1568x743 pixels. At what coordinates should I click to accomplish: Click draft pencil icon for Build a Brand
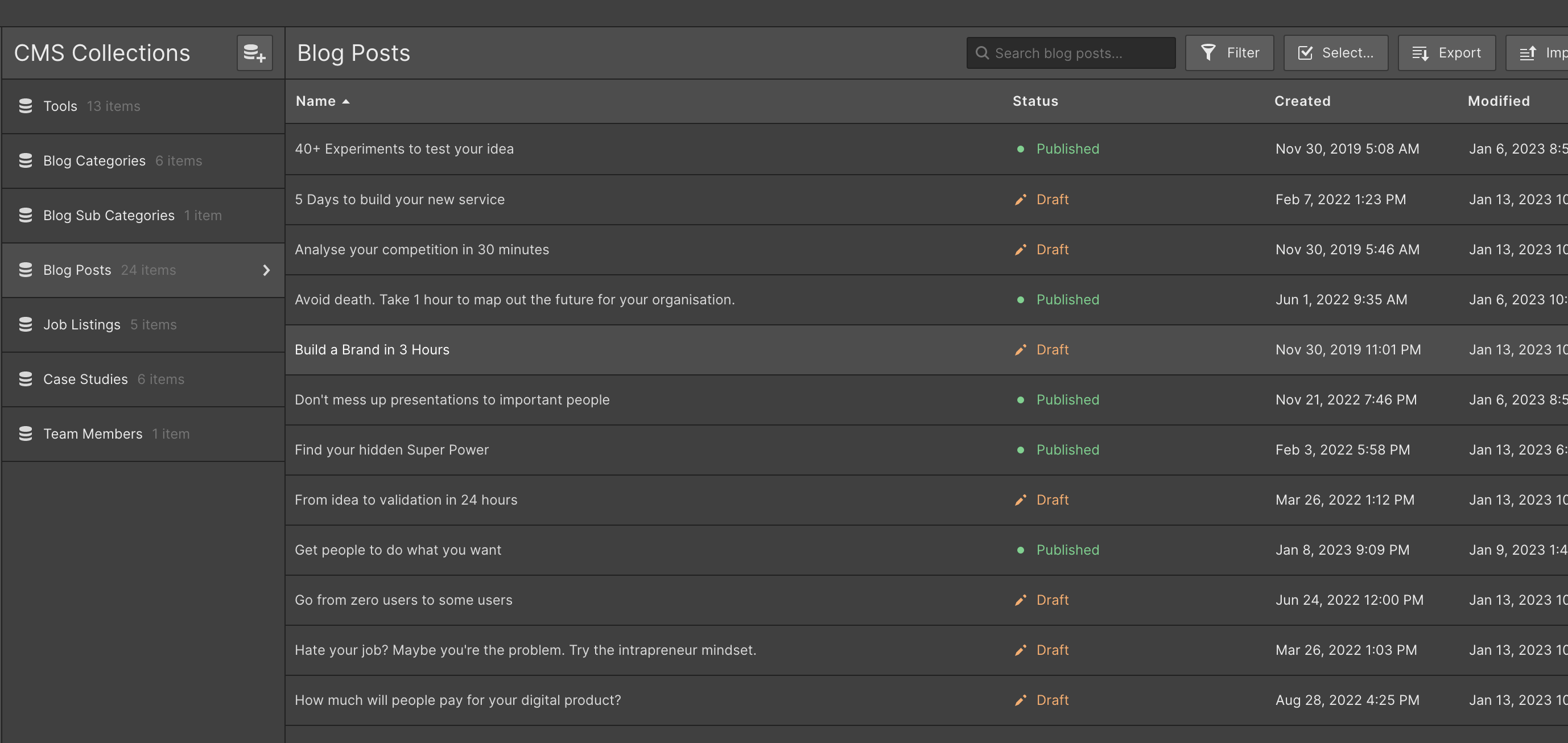[1021, 350]
